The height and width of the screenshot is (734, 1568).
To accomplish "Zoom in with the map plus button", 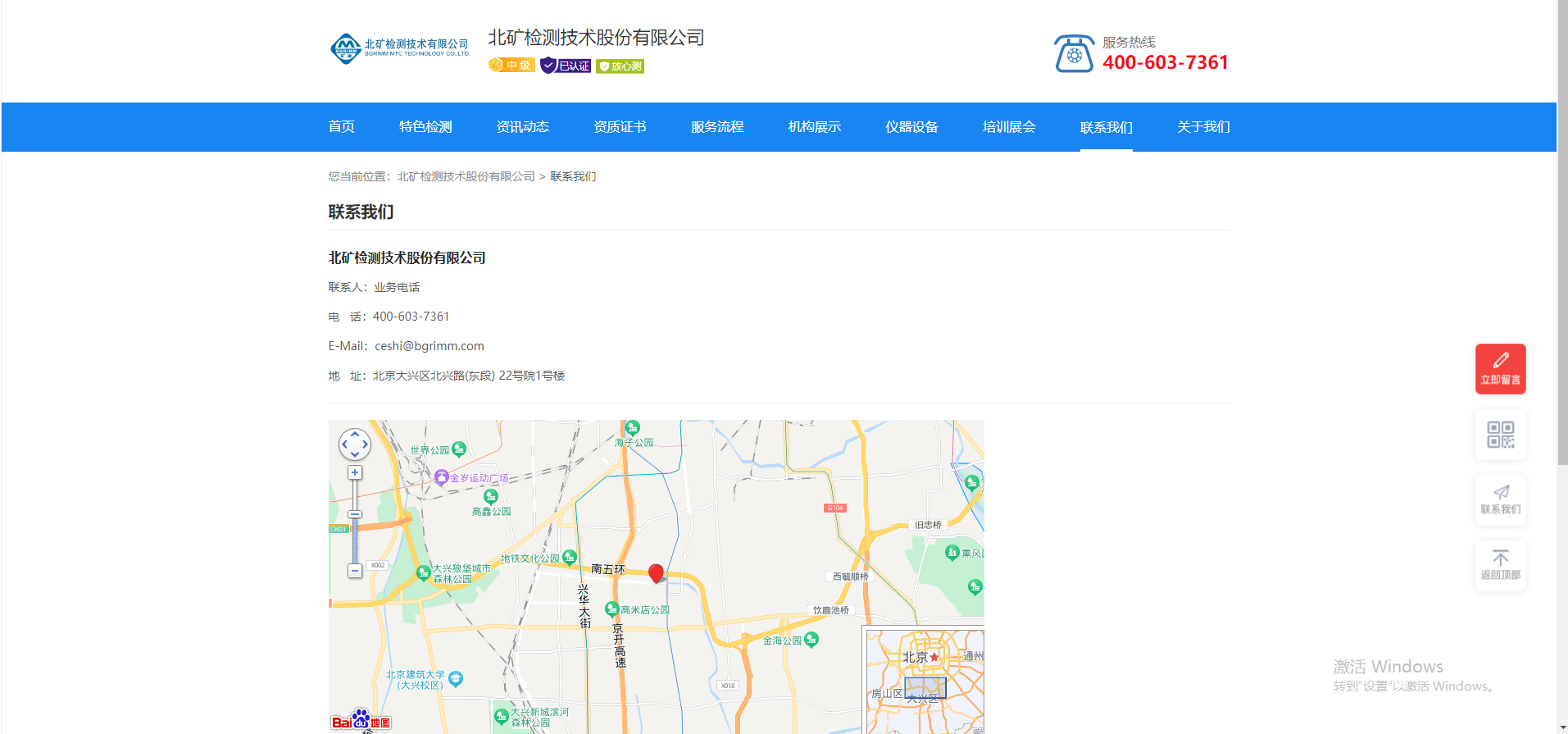I will [x=355, y=472].
